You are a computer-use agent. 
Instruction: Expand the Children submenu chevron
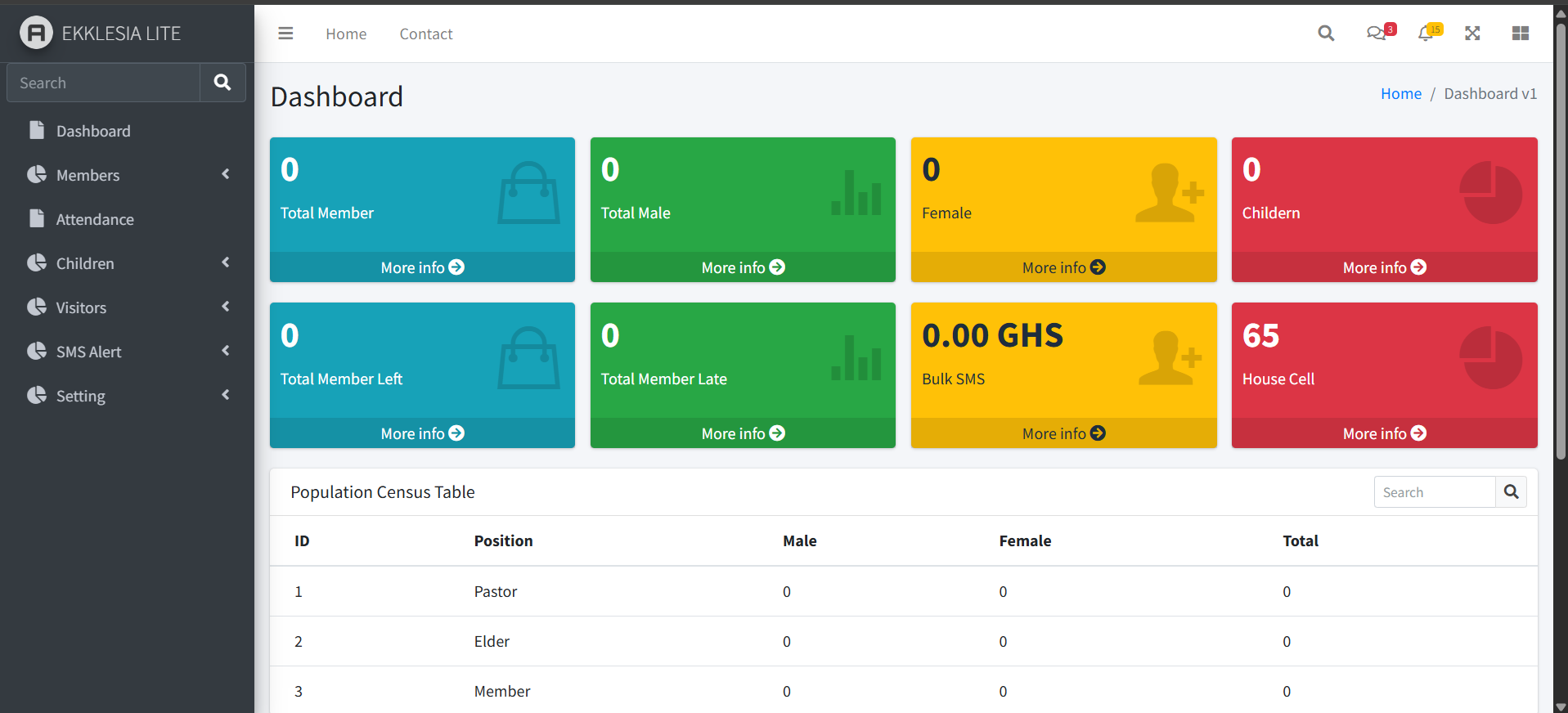[x=226, y=262]
